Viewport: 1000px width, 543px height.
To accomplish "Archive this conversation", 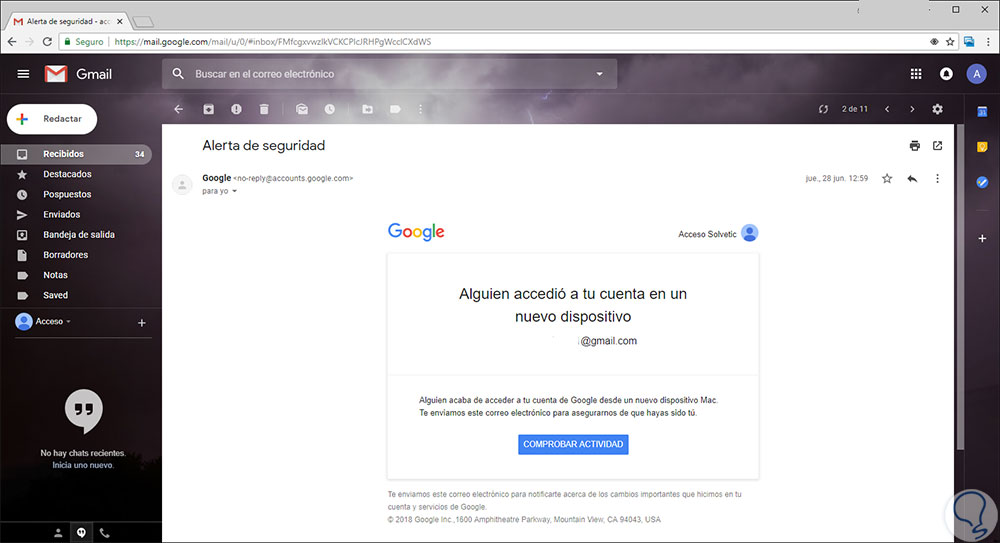I will pos(209,109).
